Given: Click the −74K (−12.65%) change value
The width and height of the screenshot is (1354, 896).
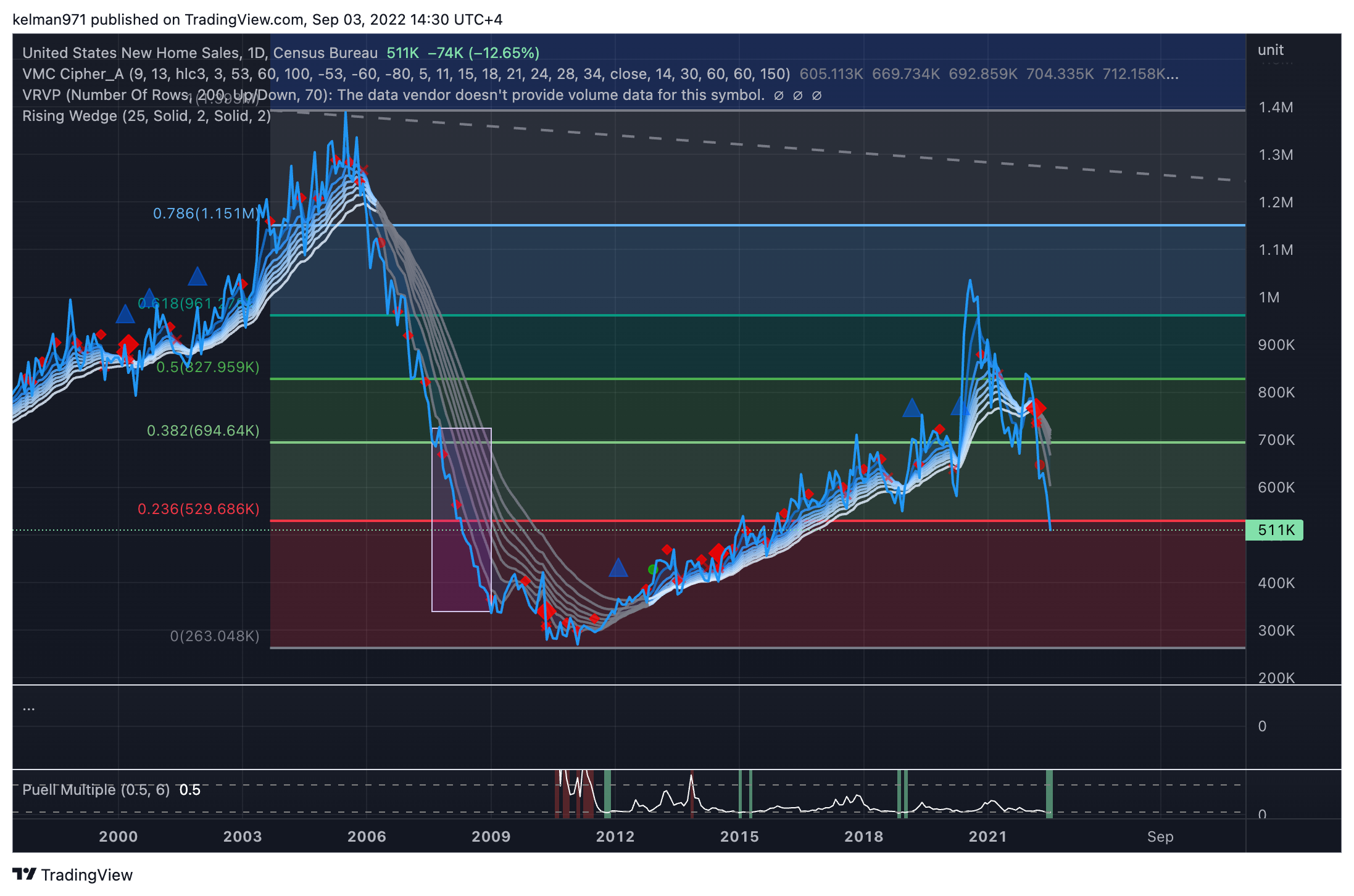Looking at the screenshot, I should pyautogui.click(x=484, y=53).
